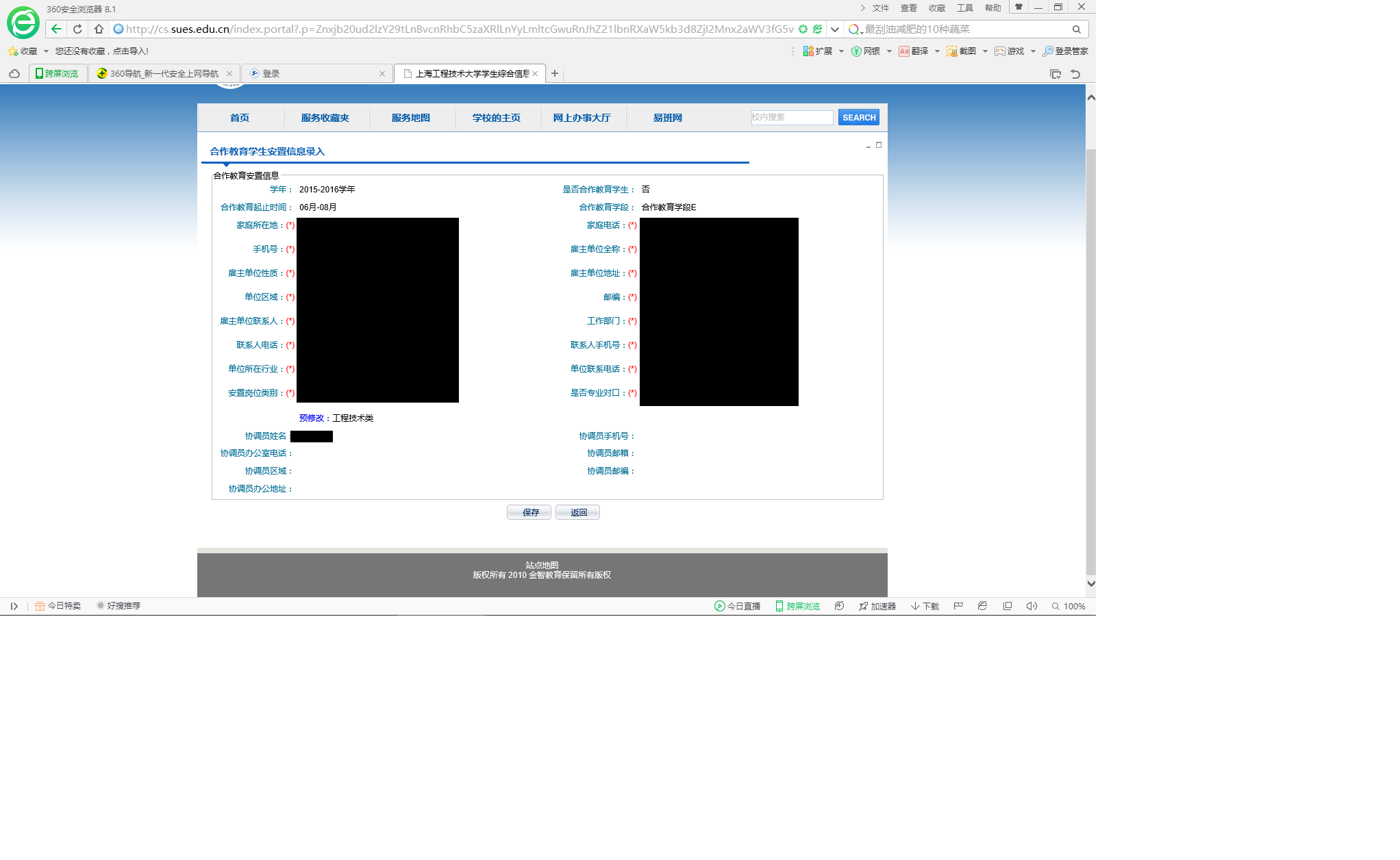Image resolution: width=1400 pixels, height=860 pixels.
Task: Expand the address bar history dropdown arrow
Action: [834, 29]
